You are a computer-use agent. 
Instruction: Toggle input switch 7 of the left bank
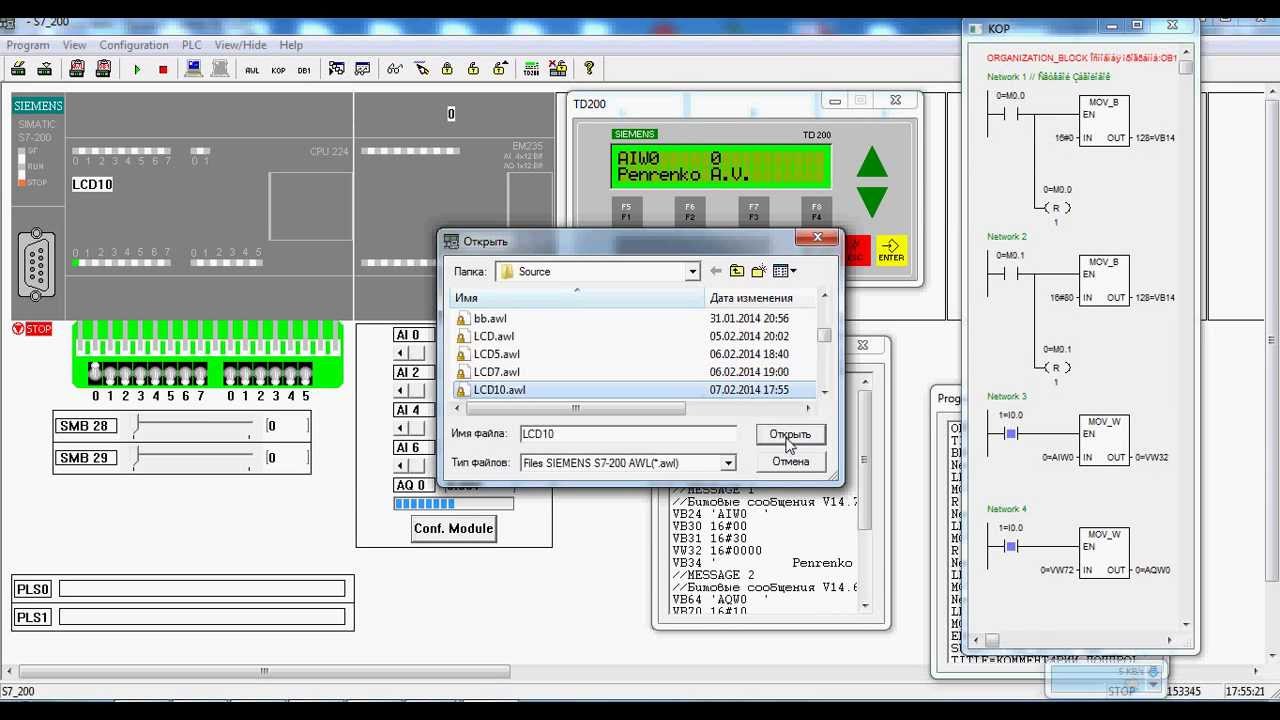(200, 374)
